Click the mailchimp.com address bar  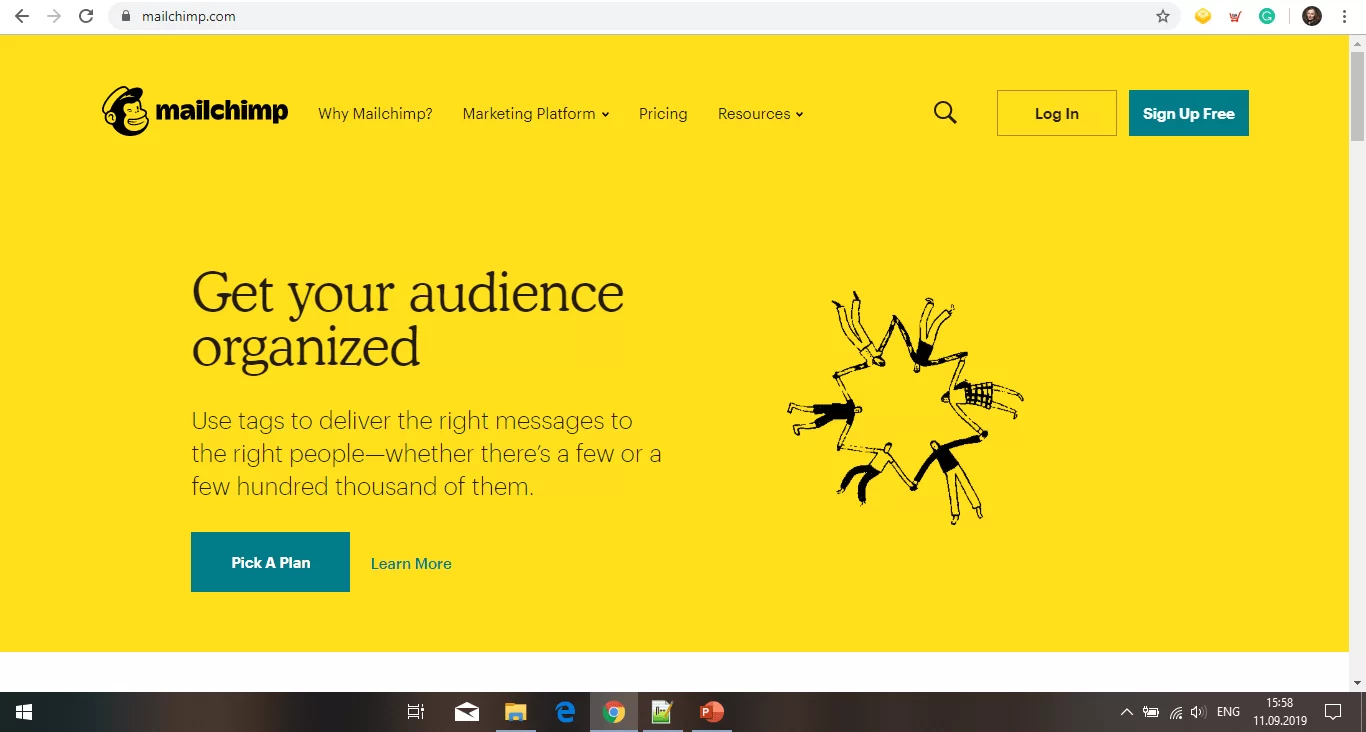coord(600,16)
